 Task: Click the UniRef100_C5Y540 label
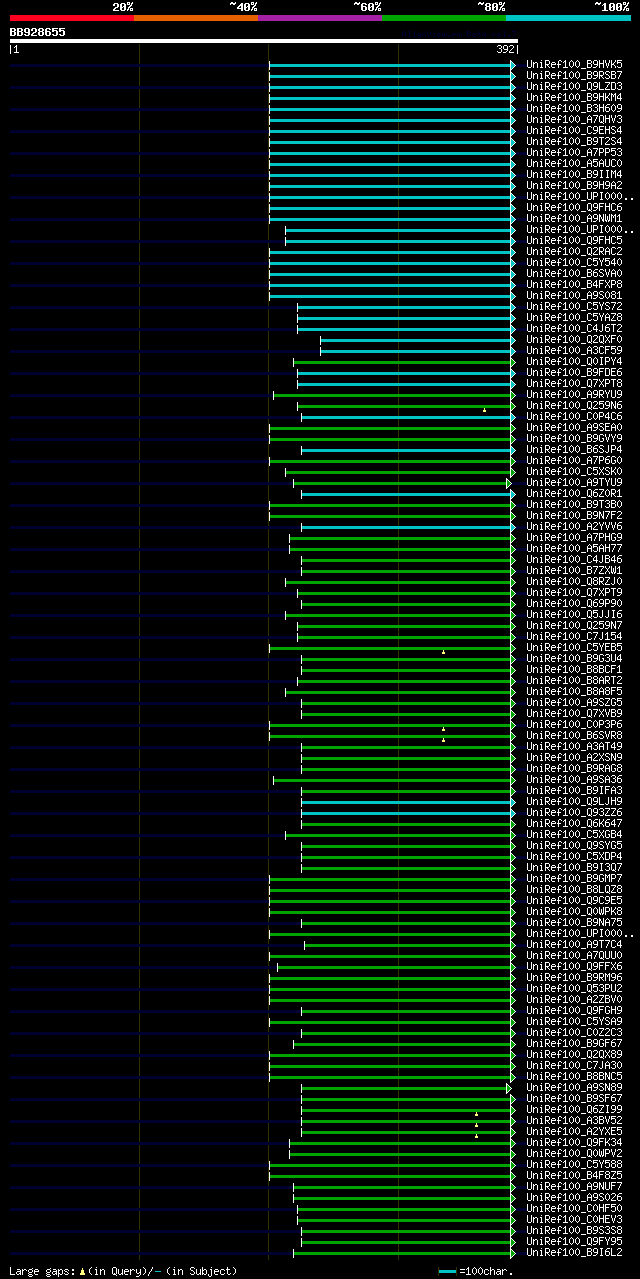(574, 262)
